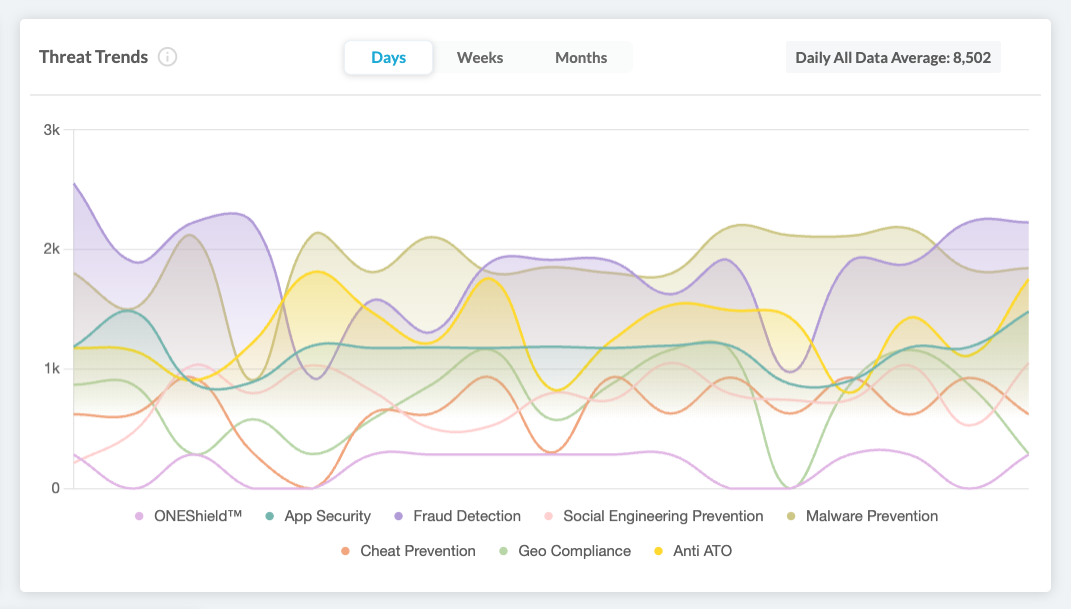Toggle App Security series visibility
This screenshot has width=1071, height=609.
tap(318, 516)
